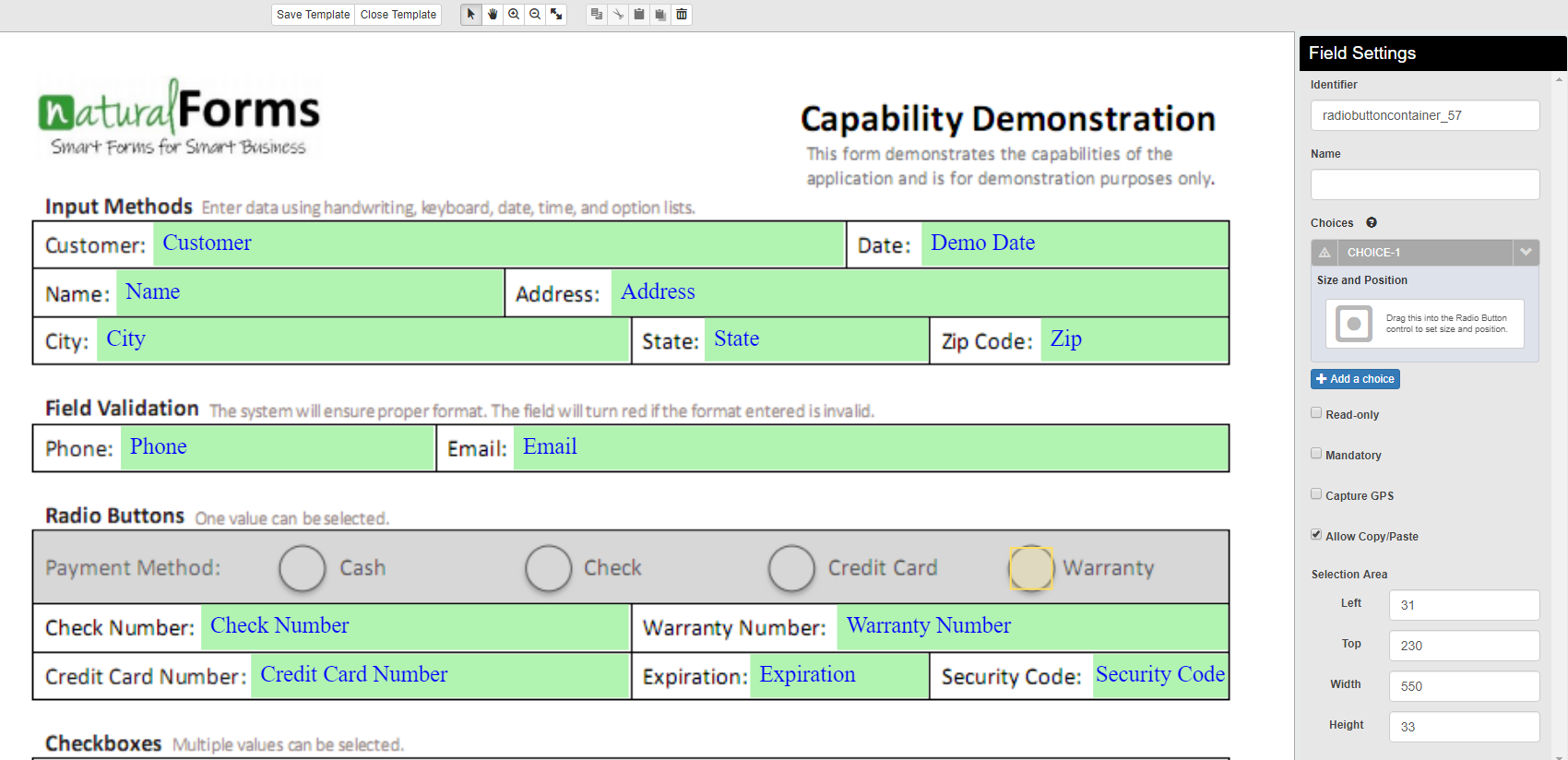1568x760 pixels.
Task: Enable the Read-only checkbox
Action: [x=1316, y=413]
